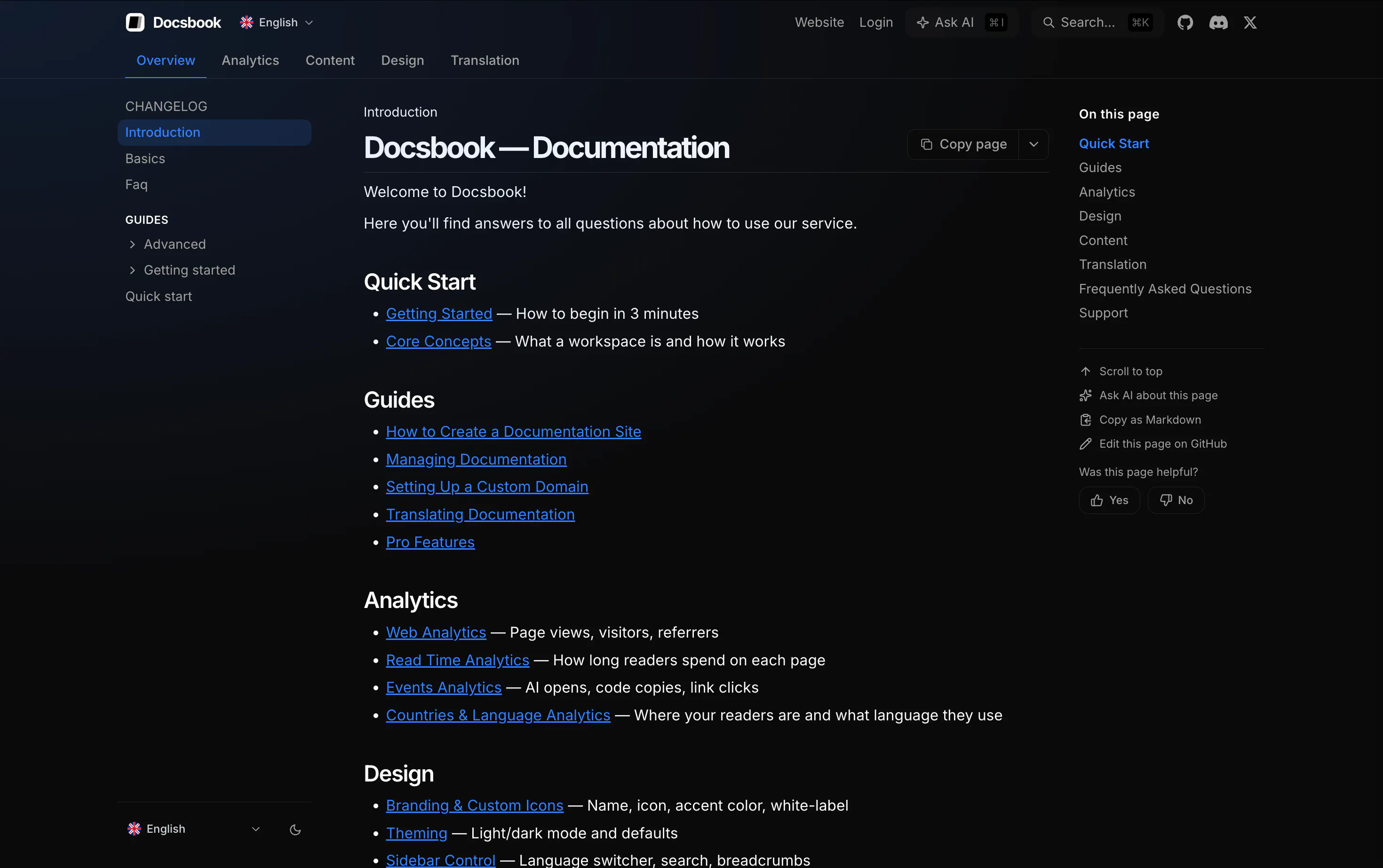Screen dimensions: 1383x868
Task: Jump to Guides in page outline
Action: pos(1100,168)
